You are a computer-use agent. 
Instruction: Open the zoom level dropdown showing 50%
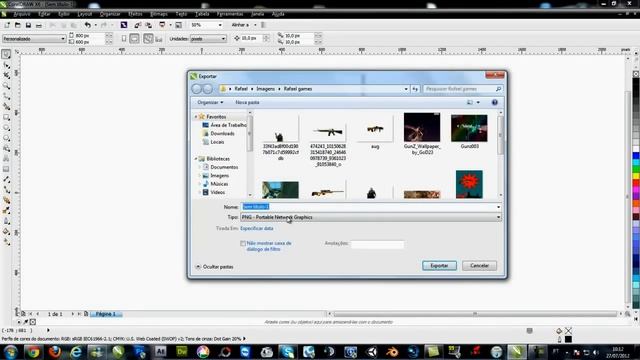pyautogui.click(x=220, y=25)
